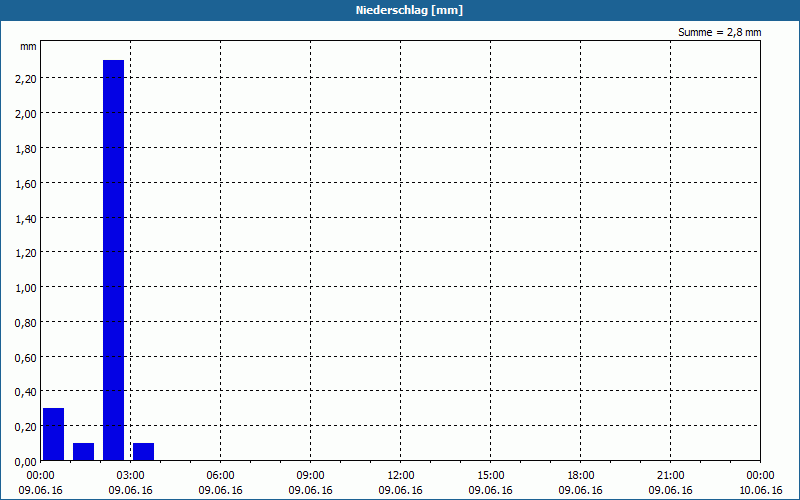Click the 0,40 y-axis value
The image size is (800, 500).
(x=26, y=392)
